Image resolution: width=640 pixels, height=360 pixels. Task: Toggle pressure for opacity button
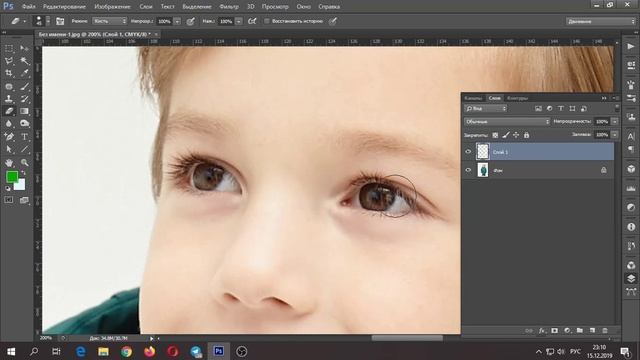coord(191,21)
